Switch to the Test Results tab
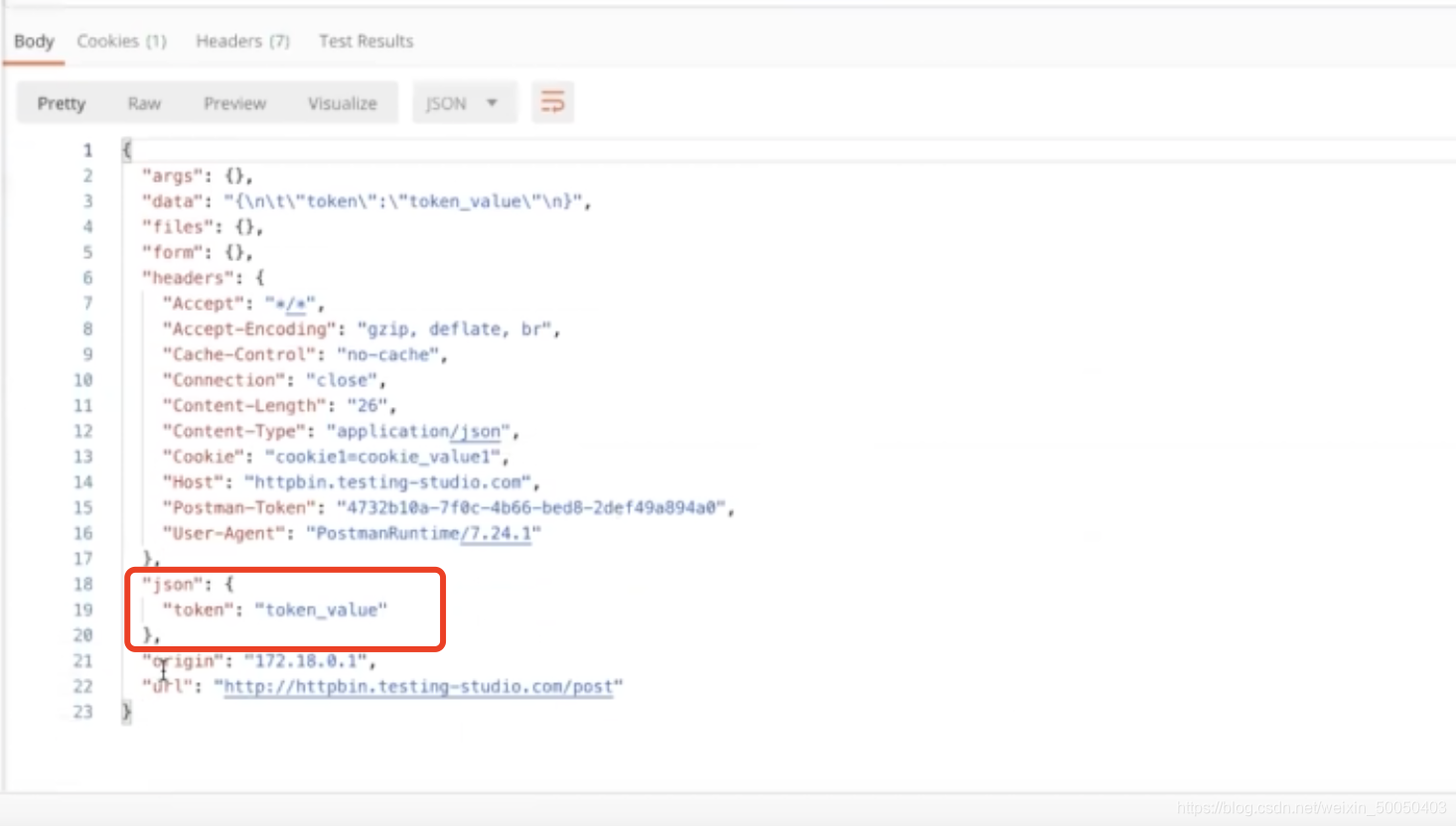The image size is (1456, 826). click(365, 41)
